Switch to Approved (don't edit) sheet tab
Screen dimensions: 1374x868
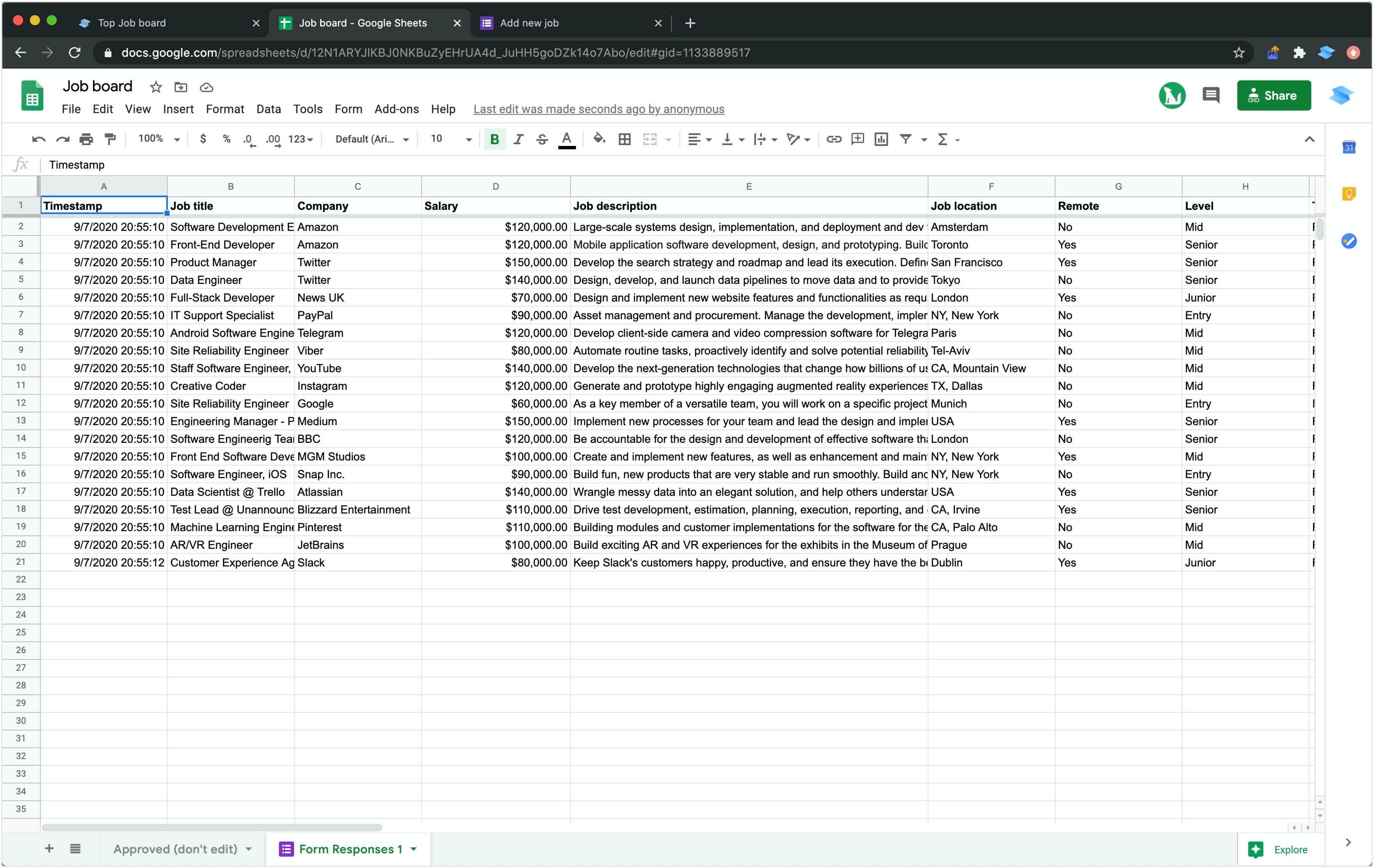(x=175, y=849)
